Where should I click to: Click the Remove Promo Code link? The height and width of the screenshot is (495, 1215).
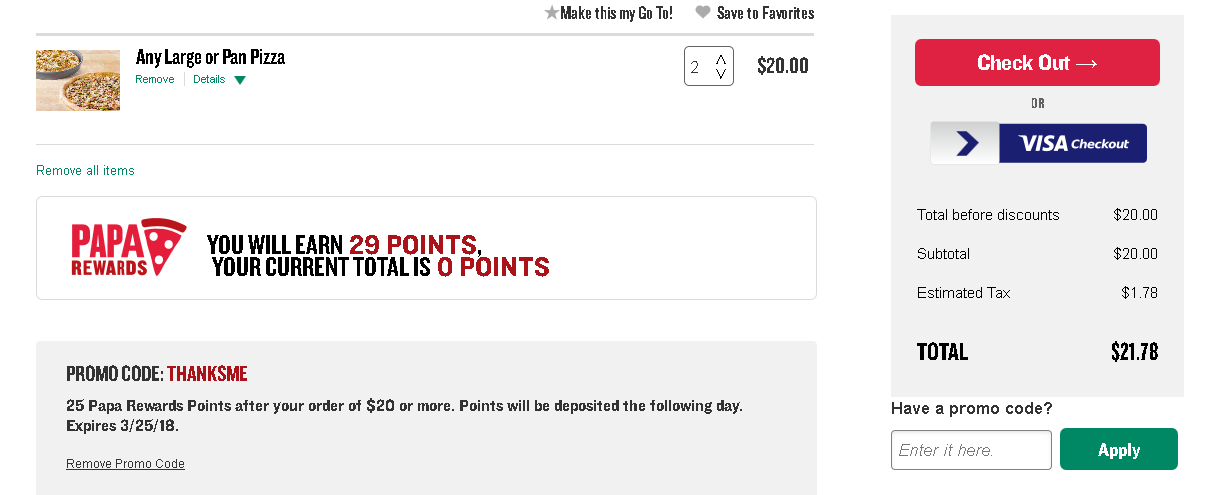125,464
